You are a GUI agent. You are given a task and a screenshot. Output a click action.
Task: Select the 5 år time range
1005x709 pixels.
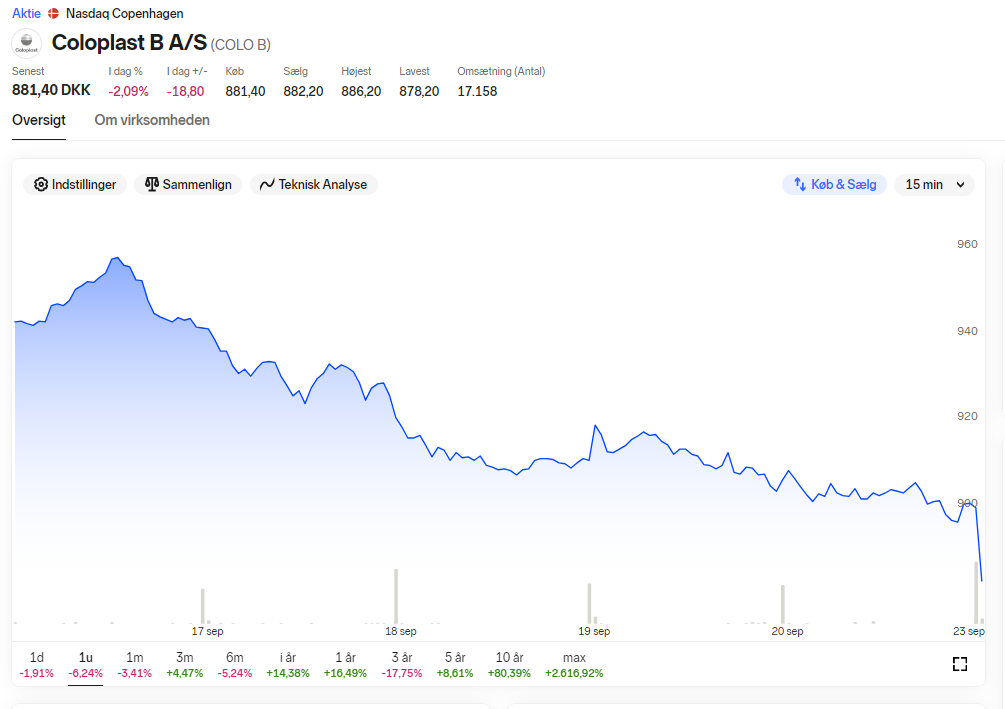tap(455, 665)
